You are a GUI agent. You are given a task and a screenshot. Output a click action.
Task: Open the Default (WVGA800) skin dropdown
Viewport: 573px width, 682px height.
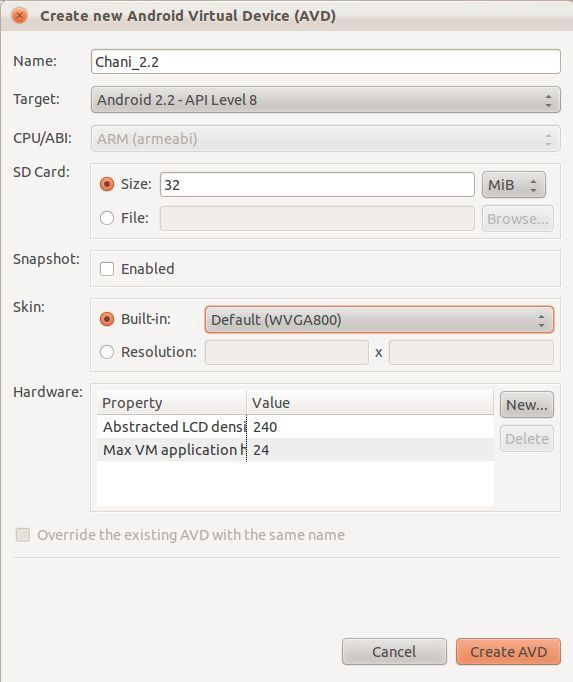(379, 320)
